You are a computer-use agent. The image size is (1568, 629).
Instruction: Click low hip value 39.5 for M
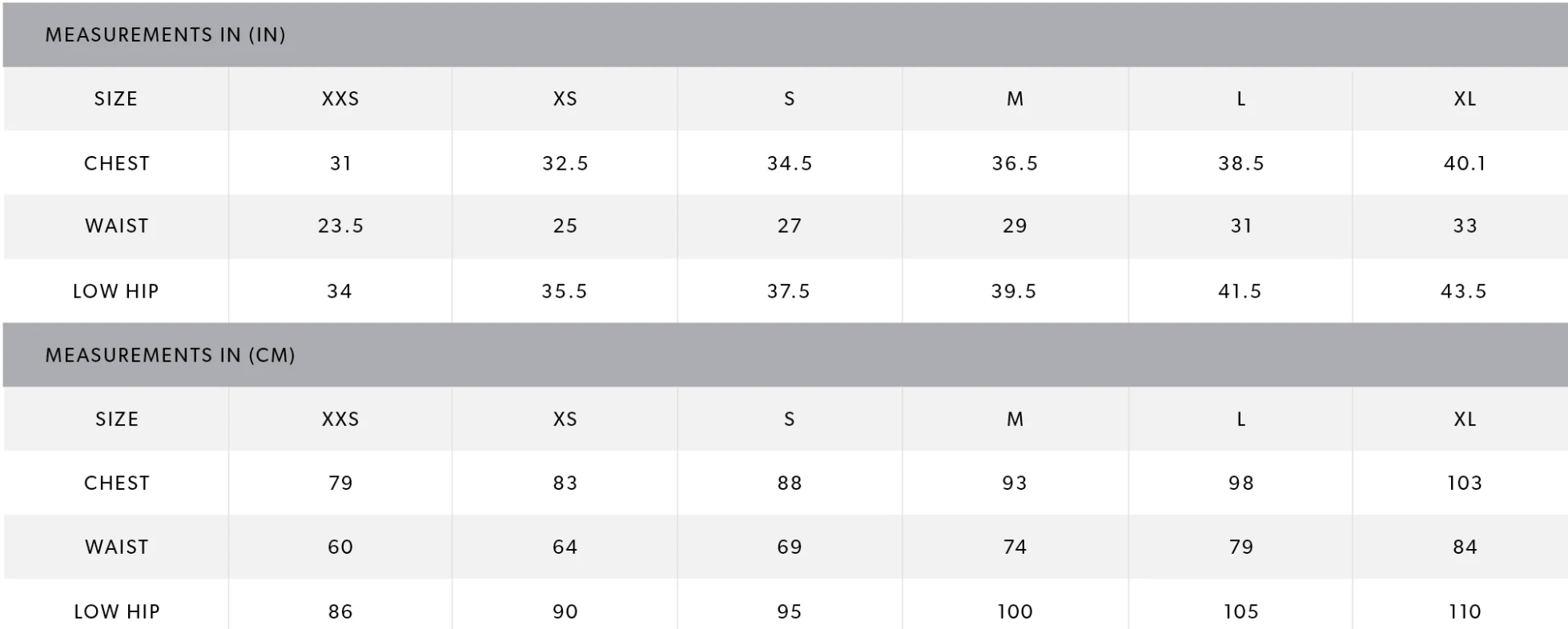pos(1014,291)
